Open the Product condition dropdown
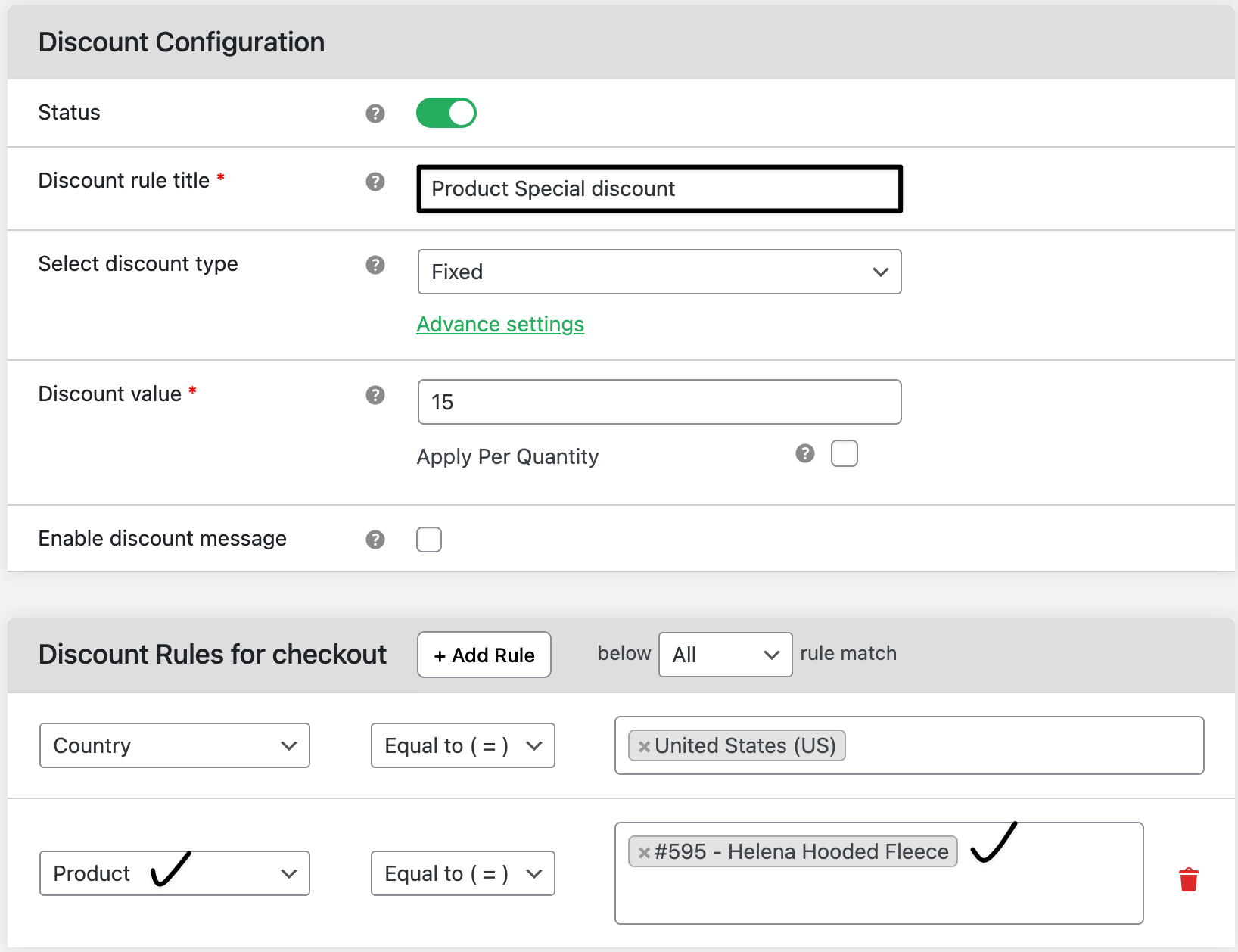Screen dimensions: 1238x952 click(174, 873)
